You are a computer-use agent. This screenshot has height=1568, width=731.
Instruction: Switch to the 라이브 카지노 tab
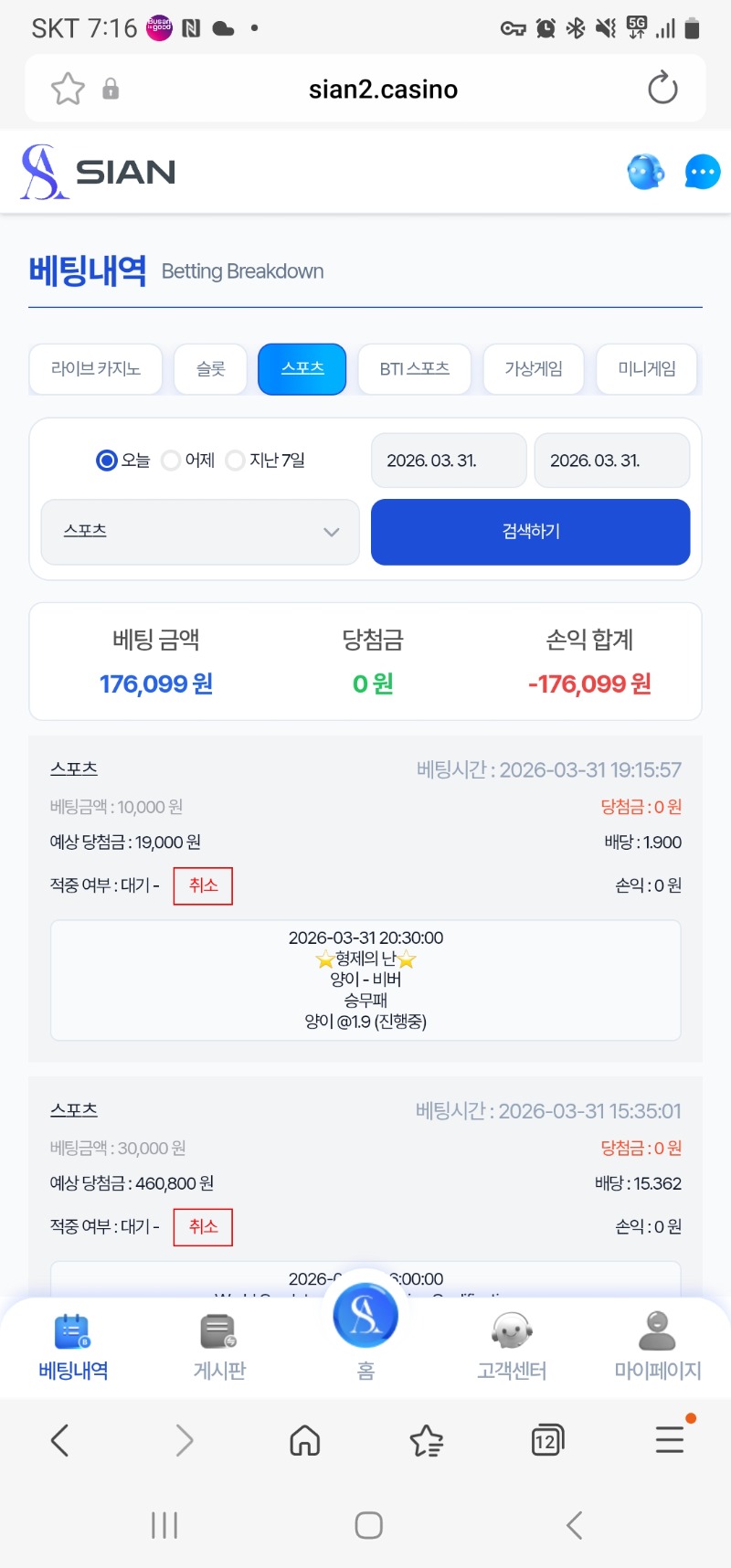[96, 369]
